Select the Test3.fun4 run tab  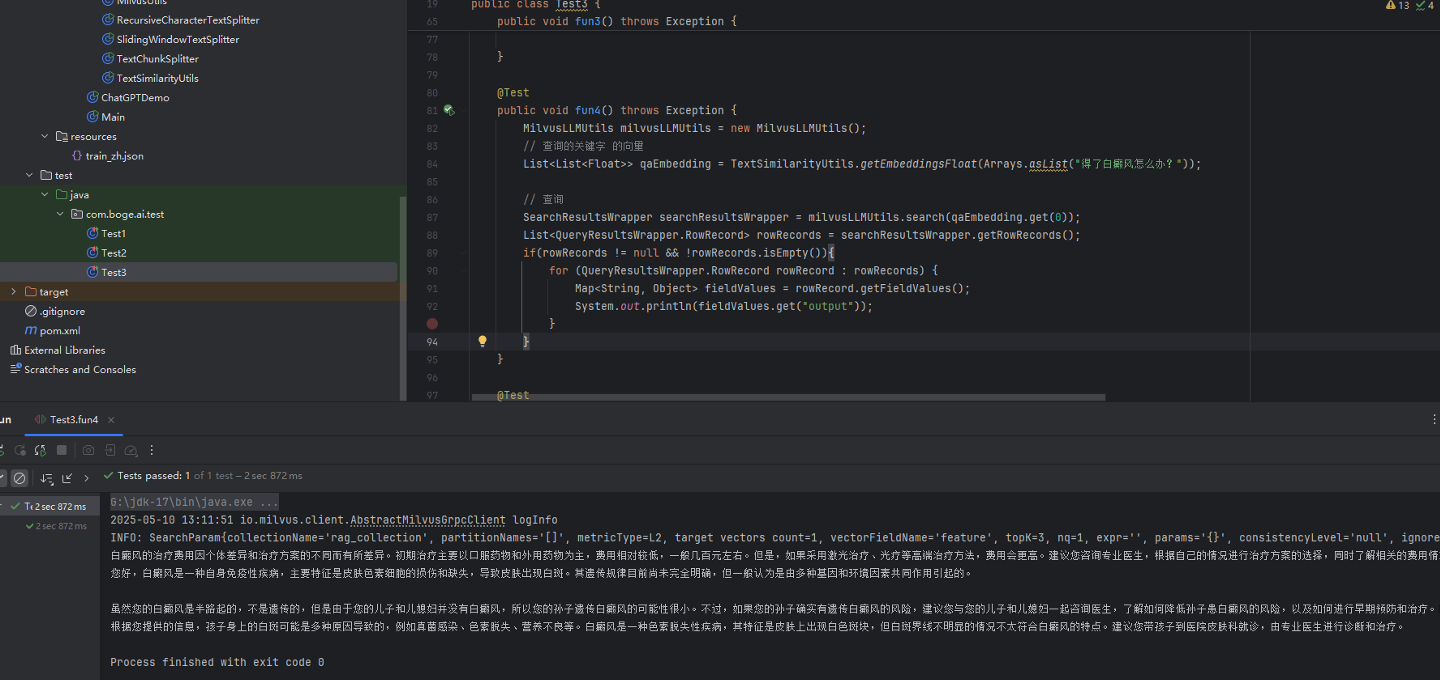74,420
